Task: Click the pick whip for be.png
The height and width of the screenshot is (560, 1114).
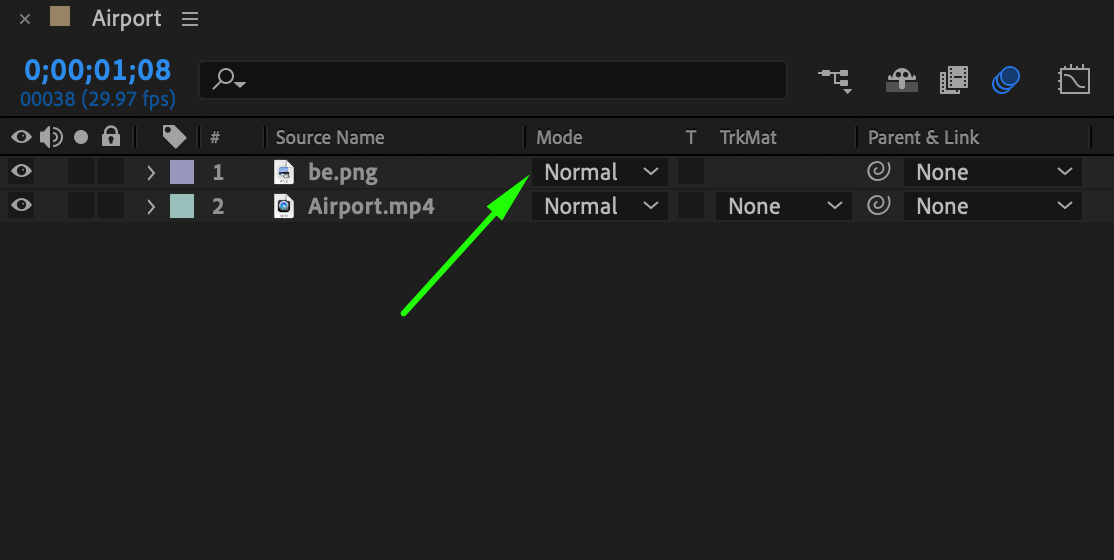Action: click(878, 172)
